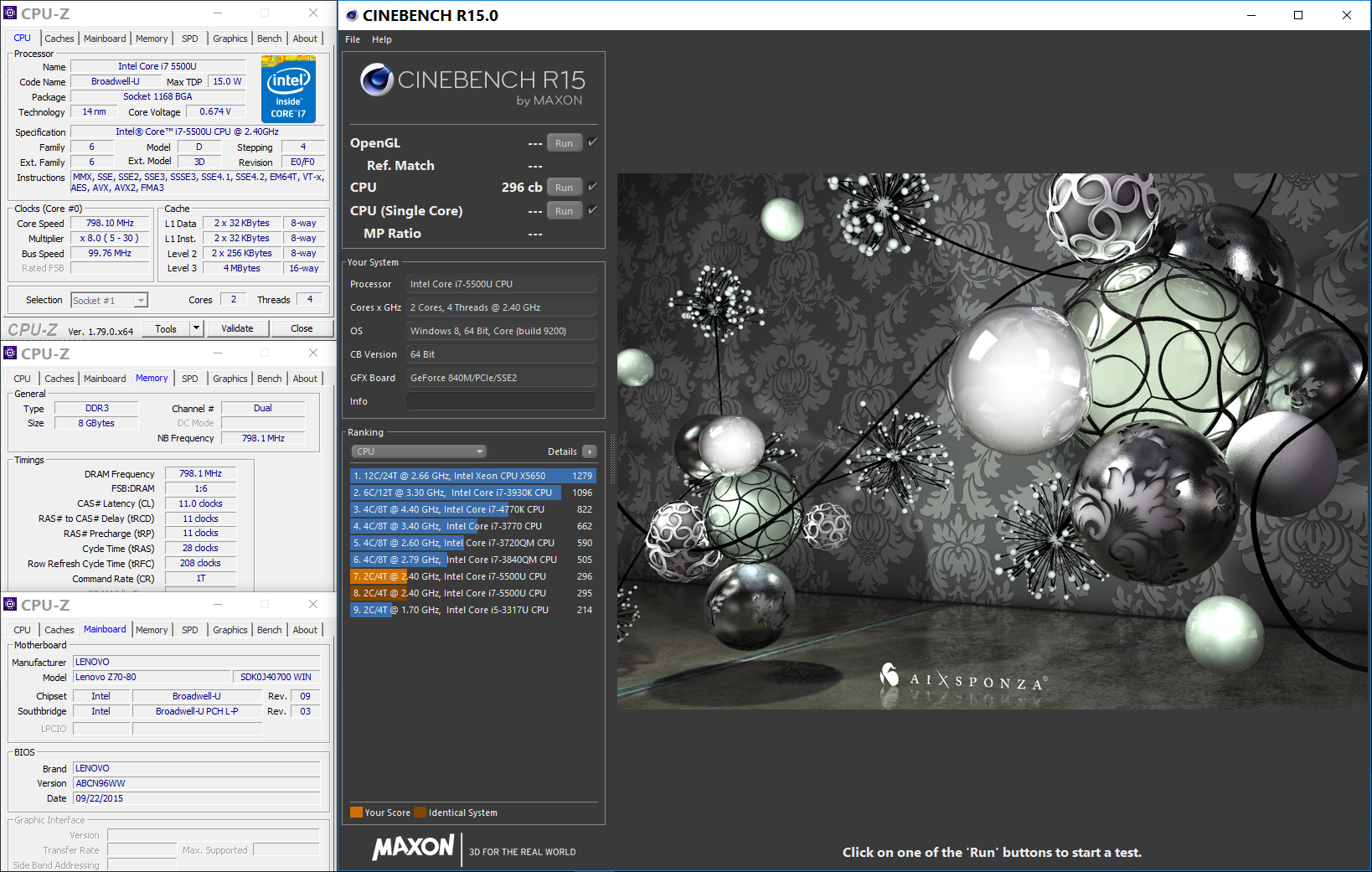Select CPU tab in Memory CPU-Z window
This screenshot has width=1372, height=872.
coord(23,379)
